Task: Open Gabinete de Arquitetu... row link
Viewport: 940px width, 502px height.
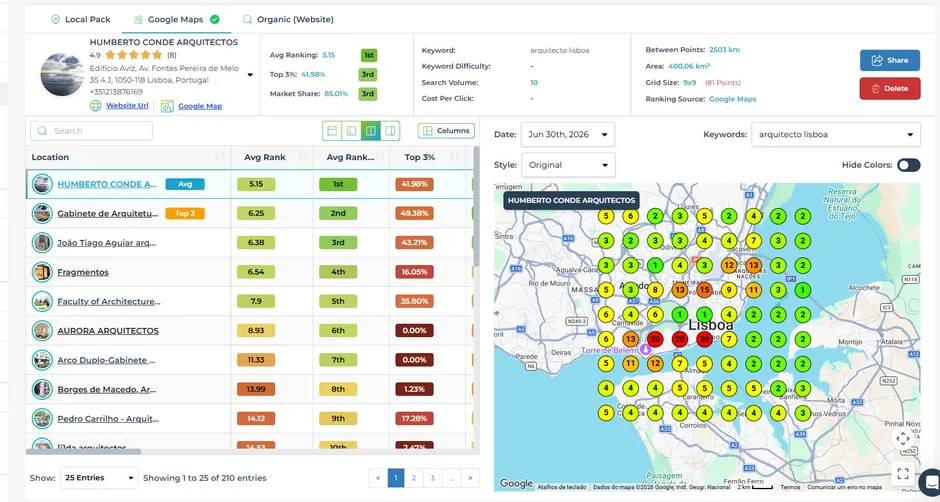Action: [x=107, y=214]
